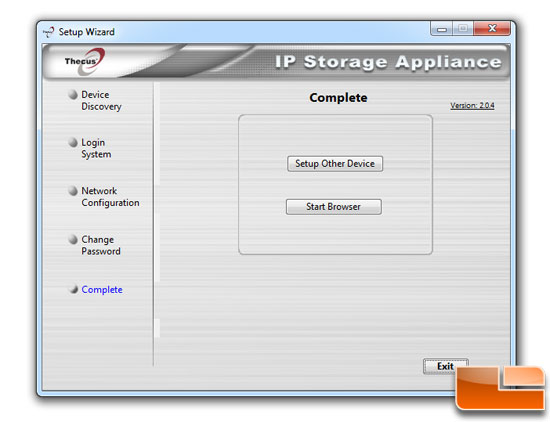The height and width of the screenshot is (422, 550).
Task: Click the bullet icon beside Login System
Action: (73, 143)
